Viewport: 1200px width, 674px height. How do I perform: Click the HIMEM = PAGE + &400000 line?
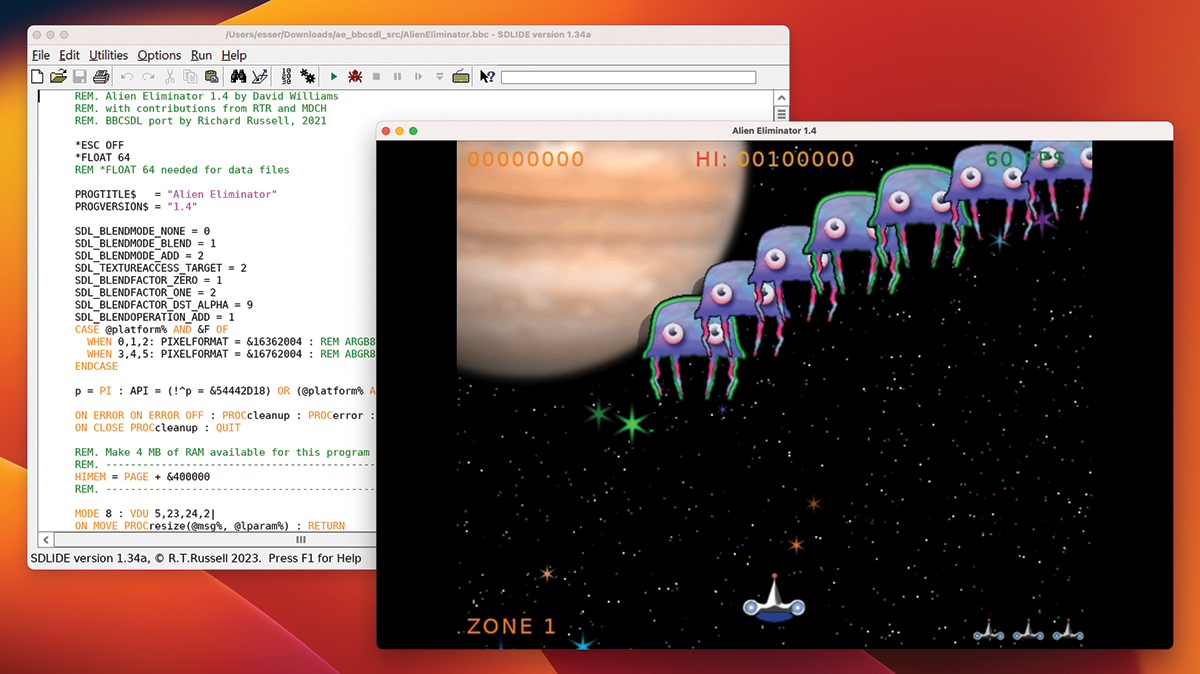(x=142, y=477)
